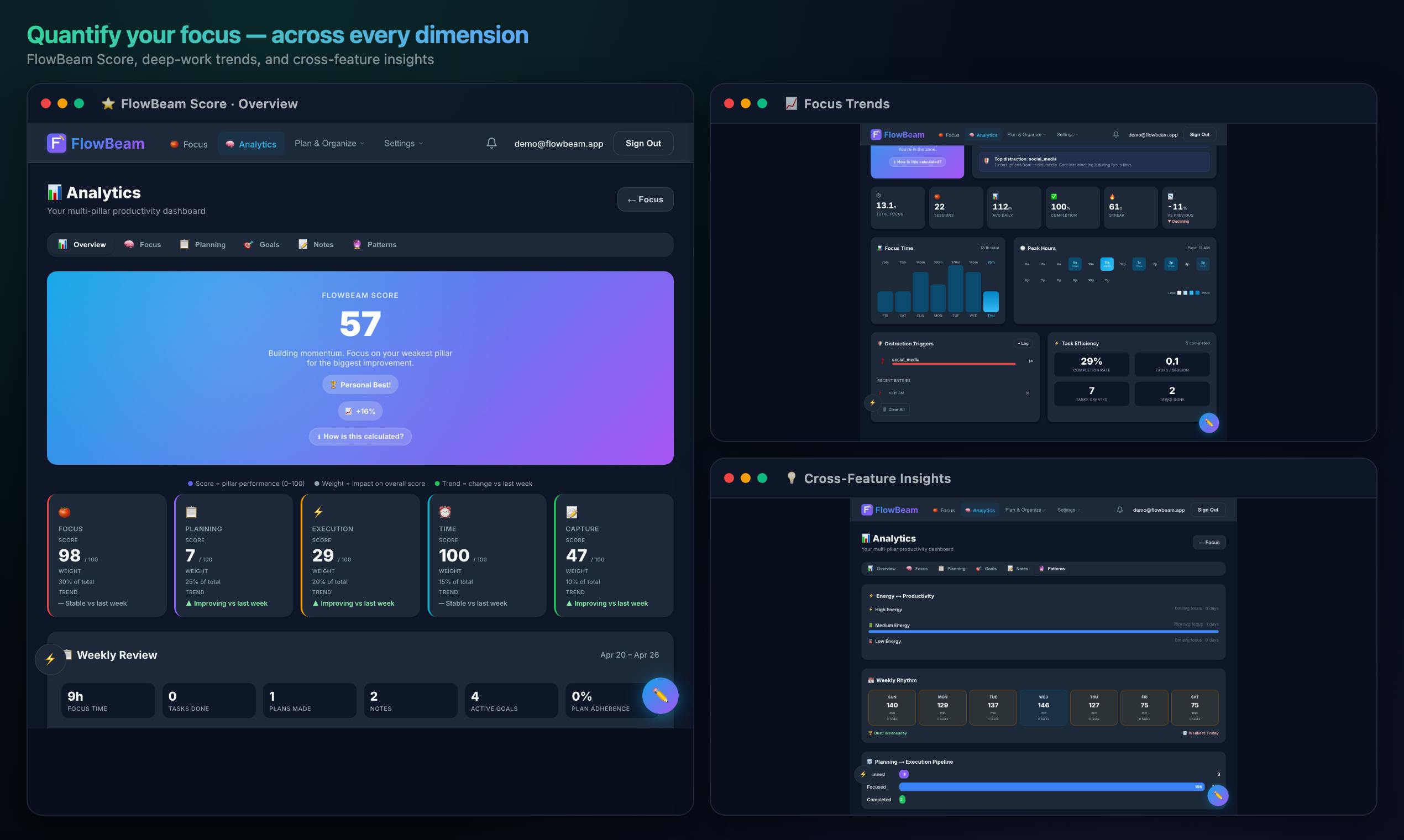Click the FlowBeam logo in Cross-Feature Insights window
1404x840 pixels.
pyautogui.click(x=889, y=510)
